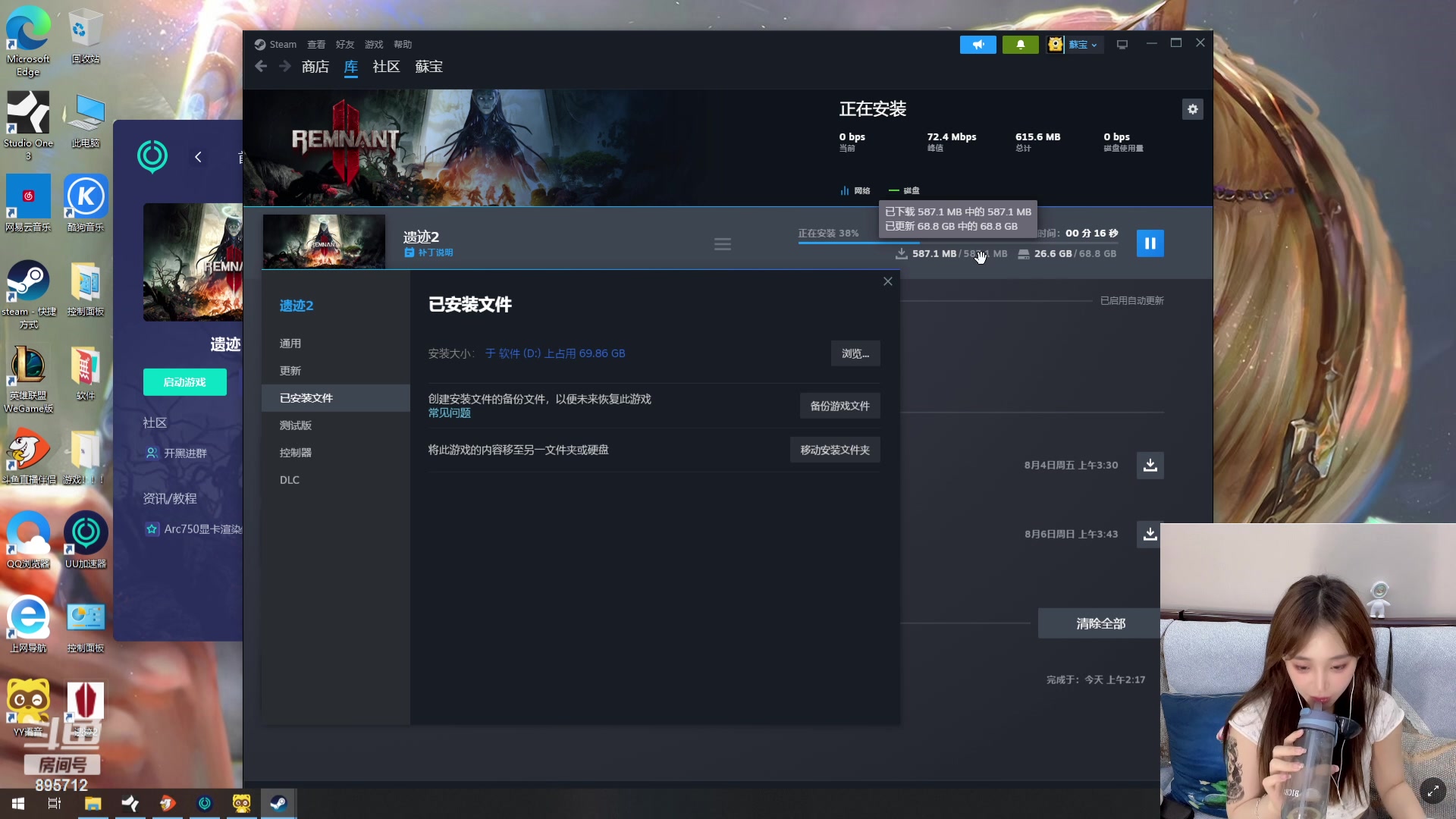Show the download icon next to 8月4日周五

click(1150, 465)
